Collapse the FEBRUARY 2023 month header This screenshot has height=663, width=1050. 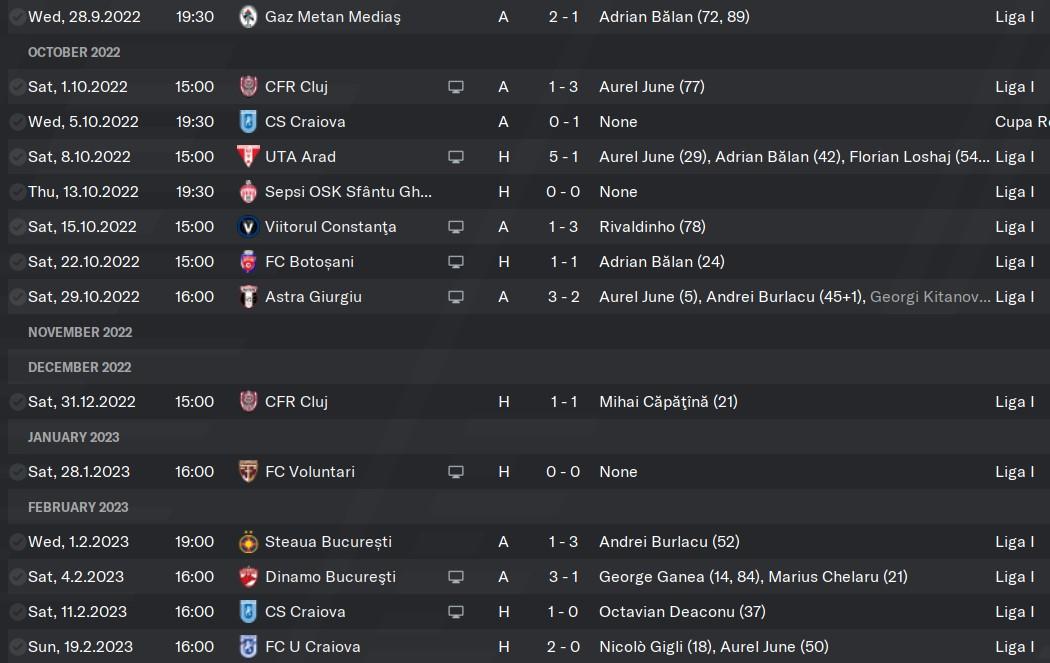[x=78, y=507]
